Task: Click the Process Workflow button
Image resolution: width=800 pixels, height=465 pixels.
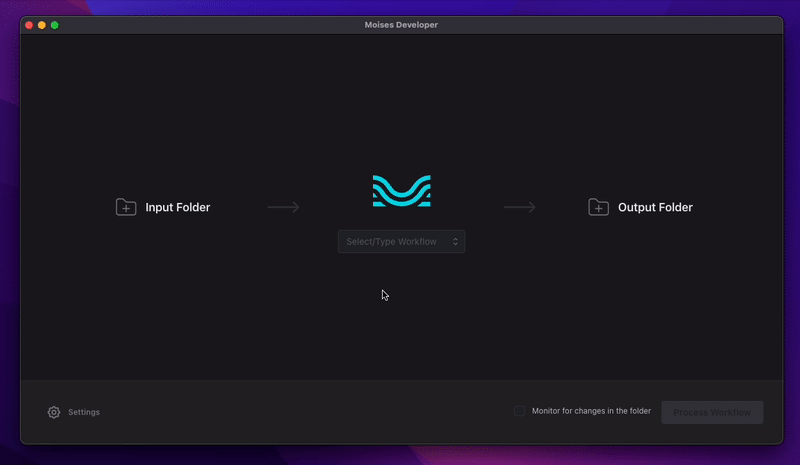Action: pos(712,412)
